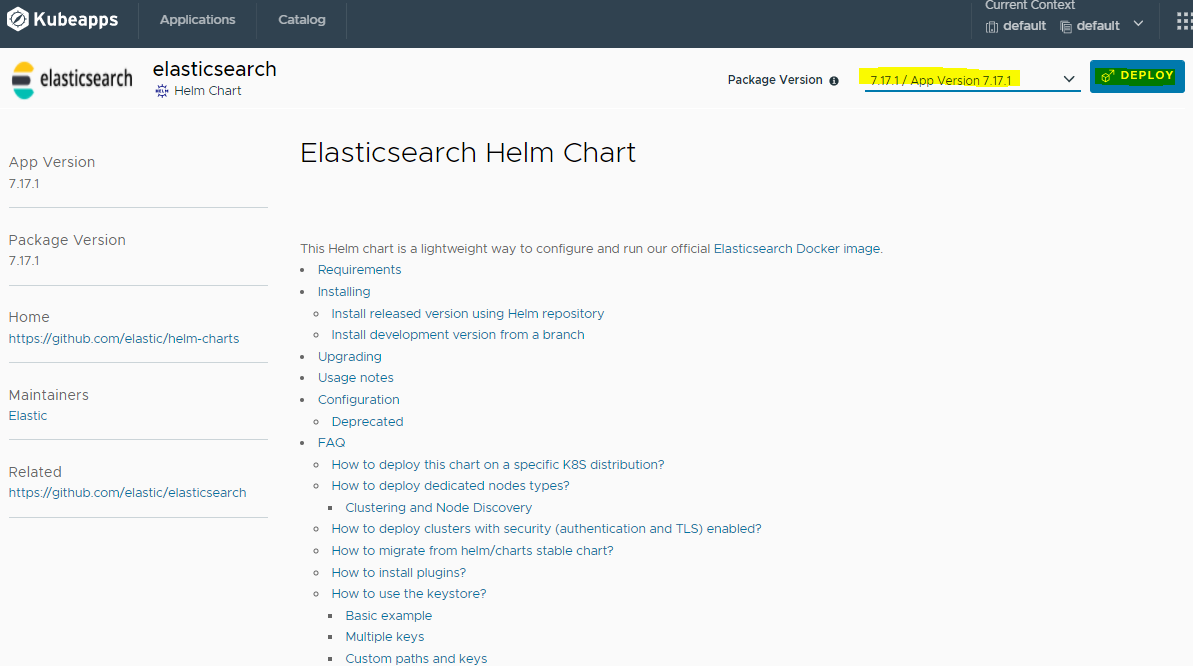Jump to Usage notes section
The image size is (1193, 666).
click(355, 378)
